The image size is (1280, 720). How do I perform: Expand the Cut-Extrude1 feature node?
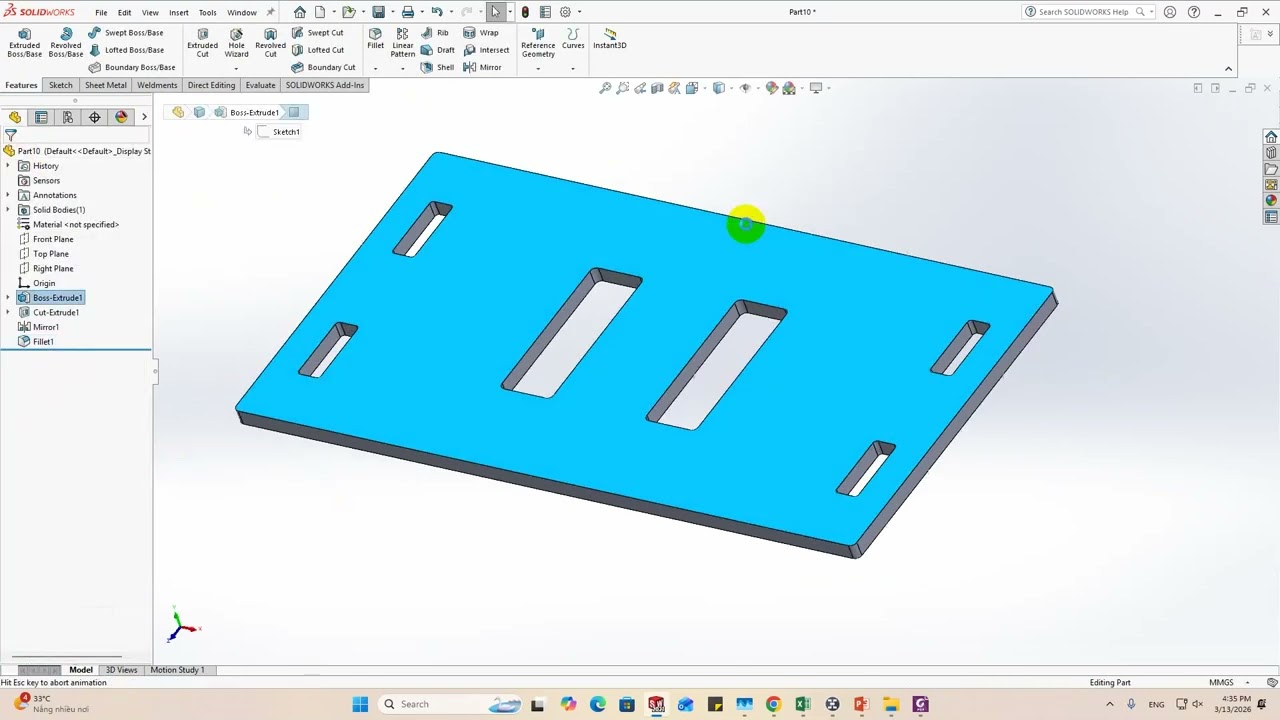(8, 312)
